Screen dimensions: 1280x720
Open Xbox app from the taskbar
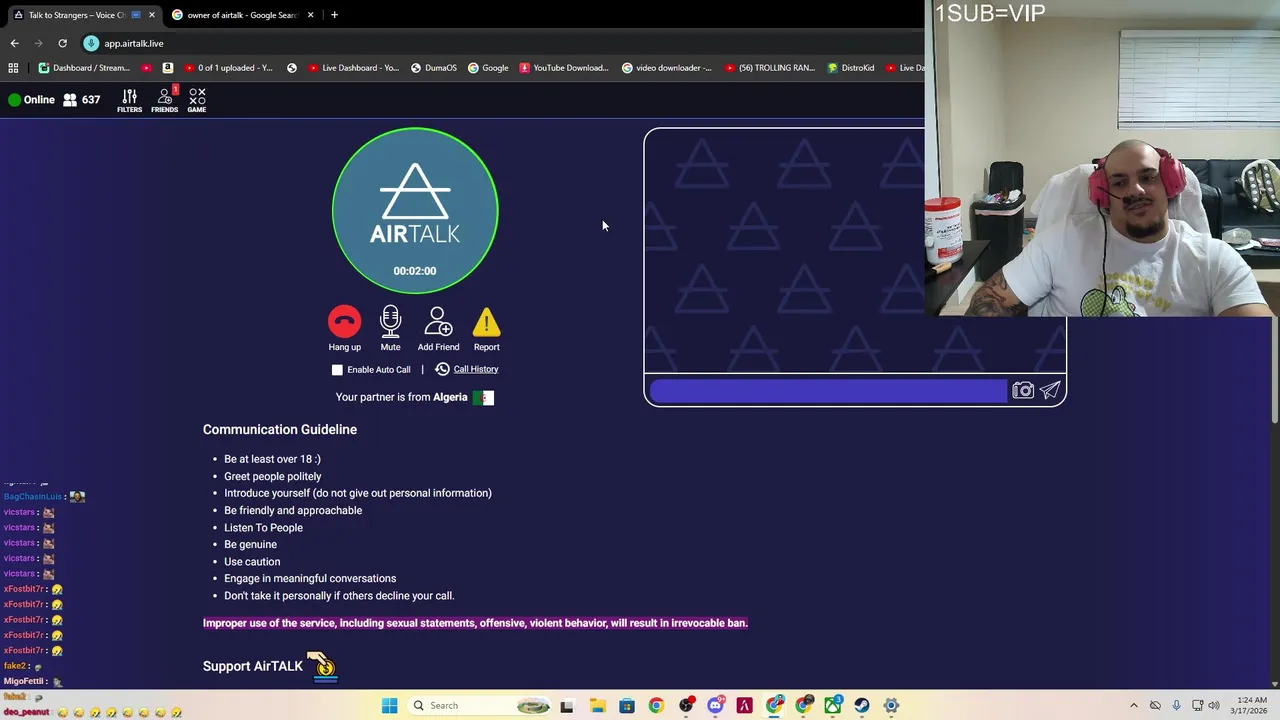tap(833, 705)
